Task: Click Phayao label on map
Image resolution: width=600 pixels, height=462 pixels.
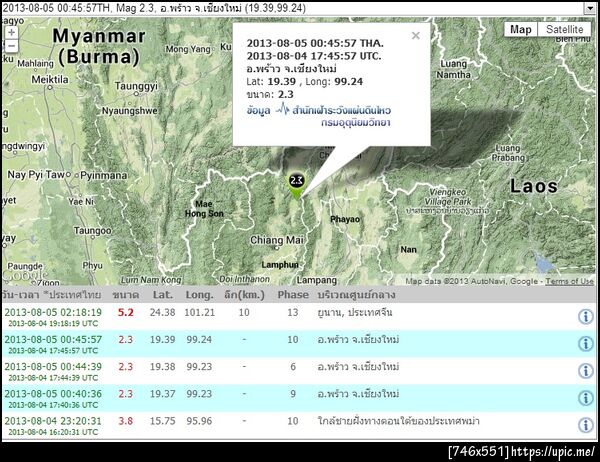Action: tap(345, 219)
